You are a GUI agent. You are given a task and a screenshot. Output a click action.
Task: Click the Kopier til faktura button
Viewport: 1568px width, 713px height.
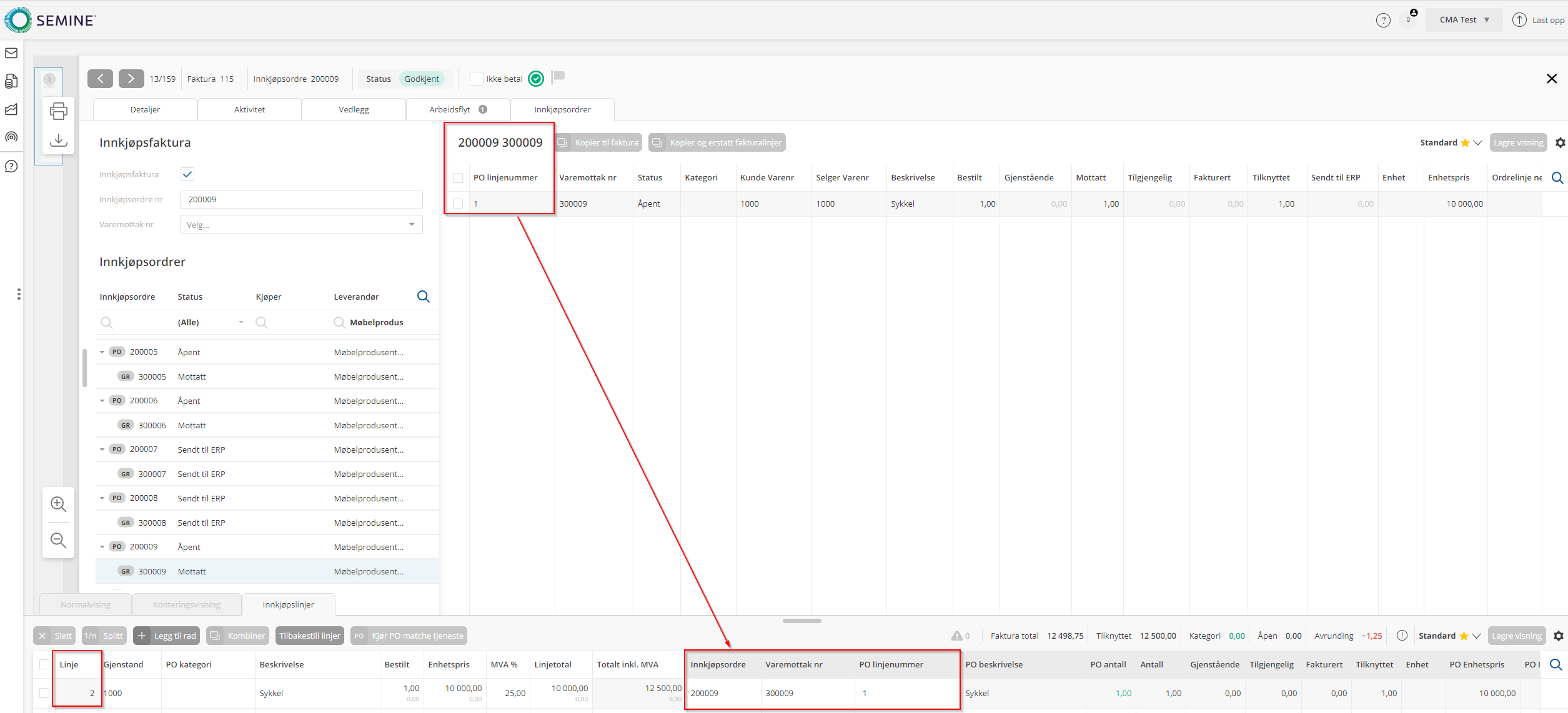[x=598, y=143]
